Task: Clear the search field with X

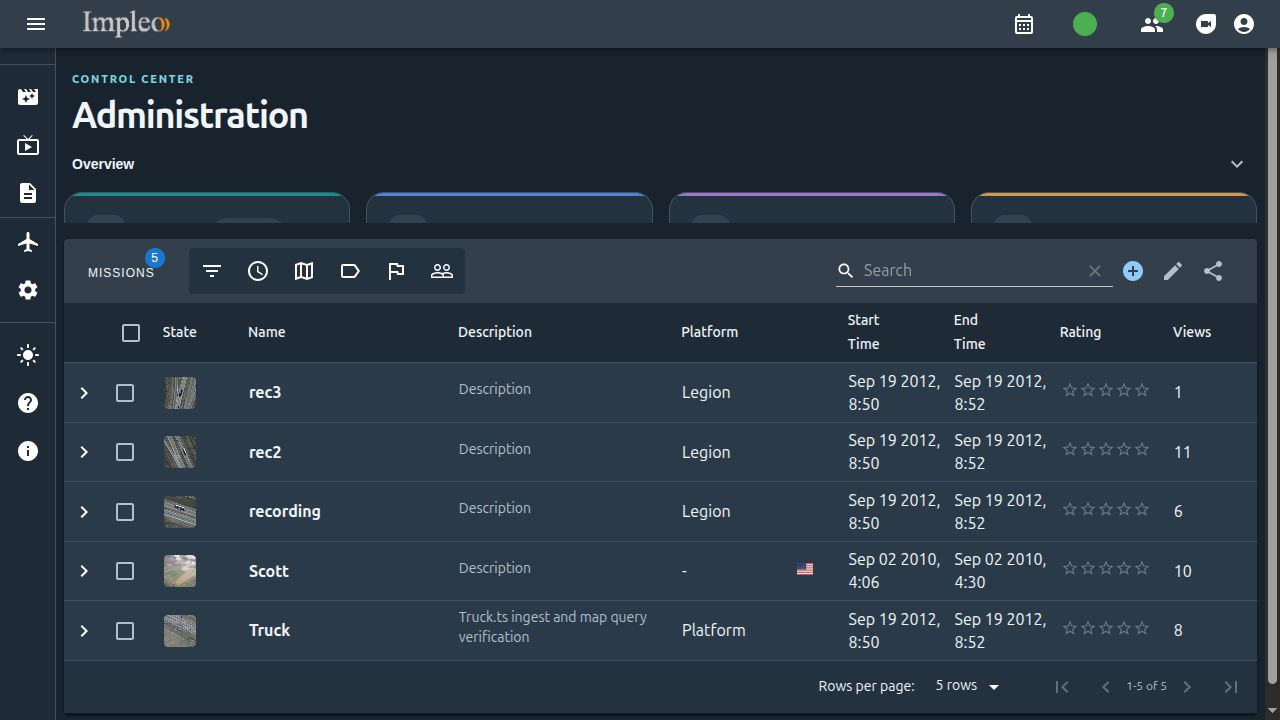Action: (1095, 271)
